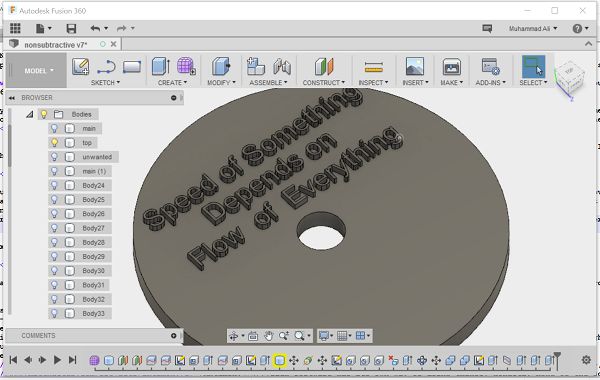Close the nonsubtractive v7 tab
The image size is (600, 380).
pos(114,44)
